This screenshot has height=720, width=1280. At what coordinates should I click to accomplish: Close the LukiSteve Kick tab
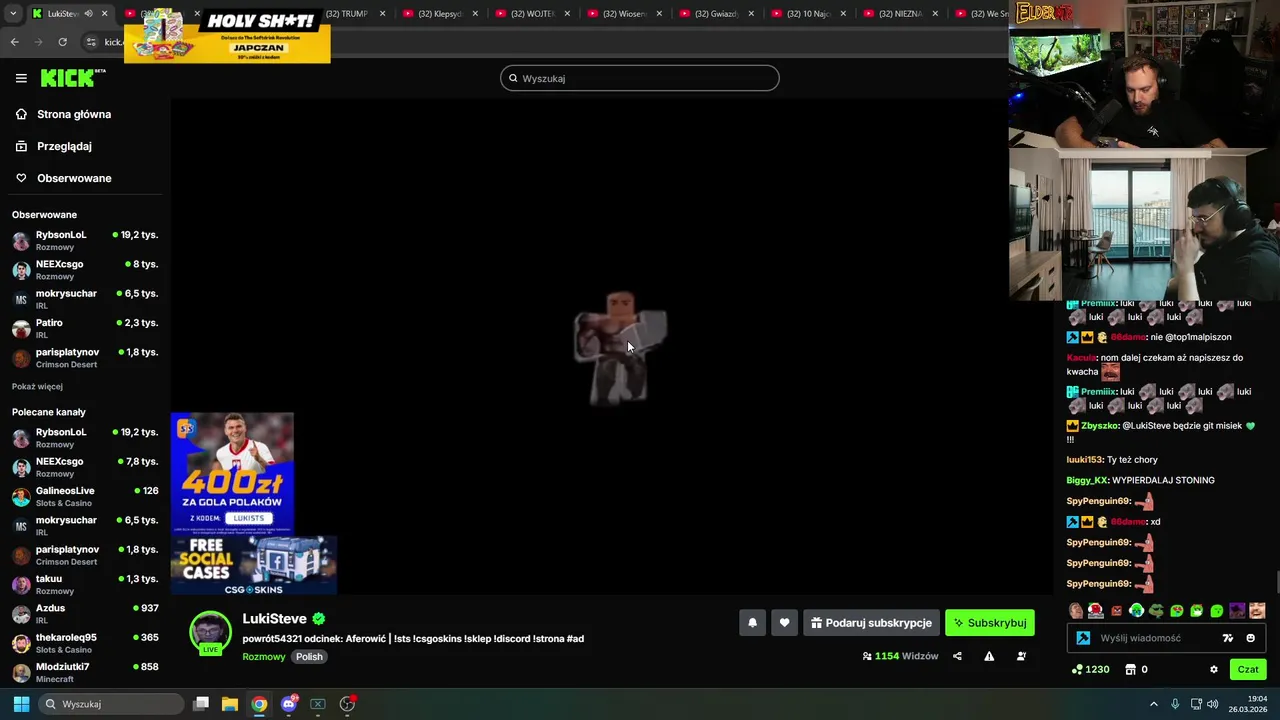pyautogui.click(x=104, y=14)
